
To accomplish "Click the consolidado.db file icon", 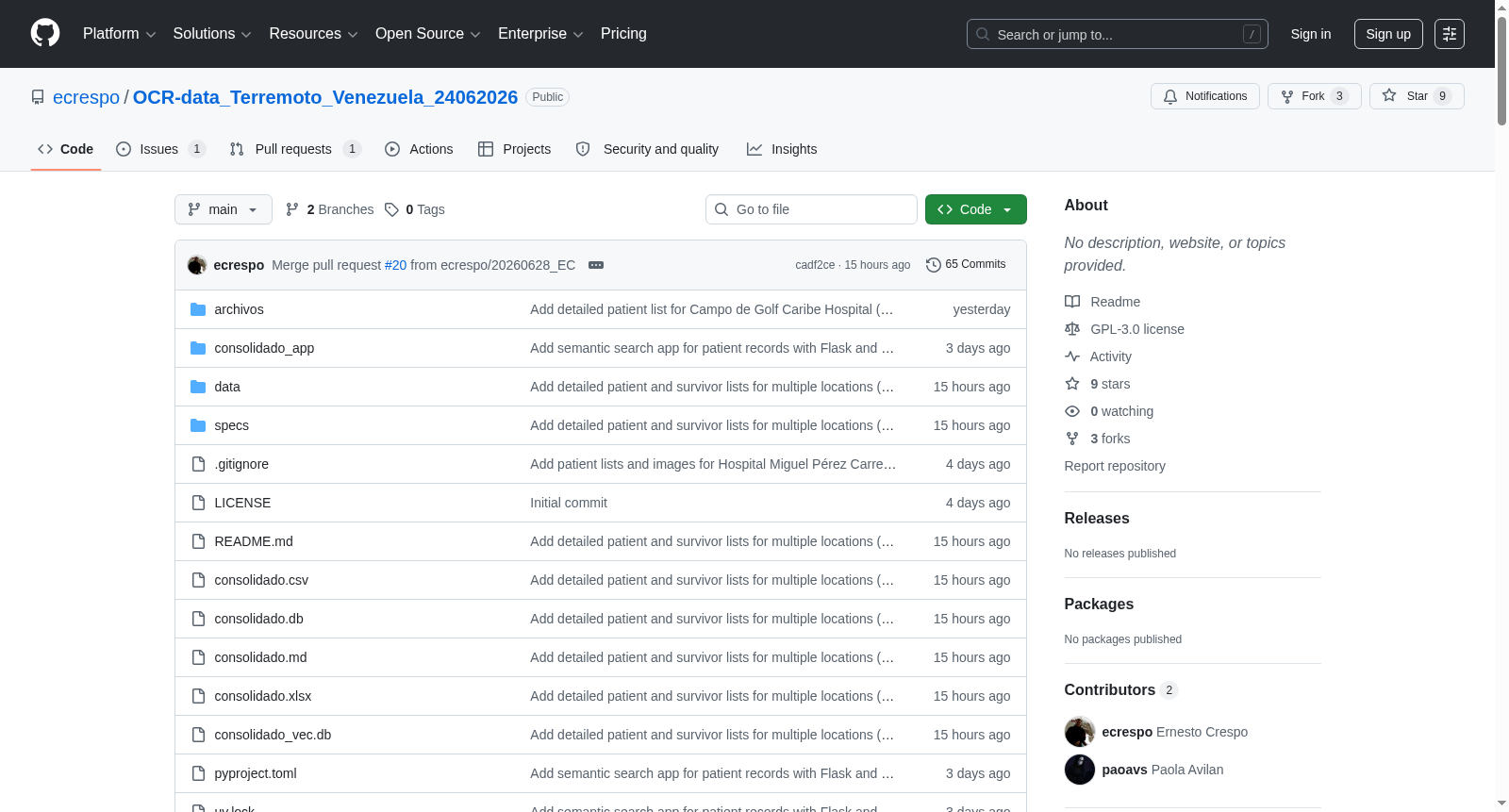I will pos(198,619).
